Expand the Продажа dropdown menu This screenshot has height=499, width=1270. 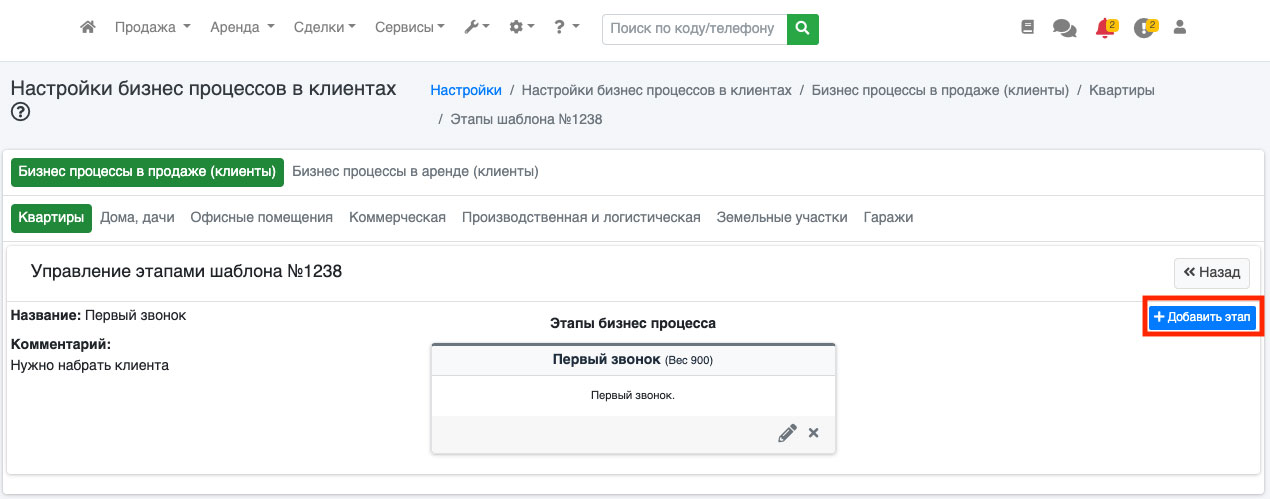click(152, 28)
